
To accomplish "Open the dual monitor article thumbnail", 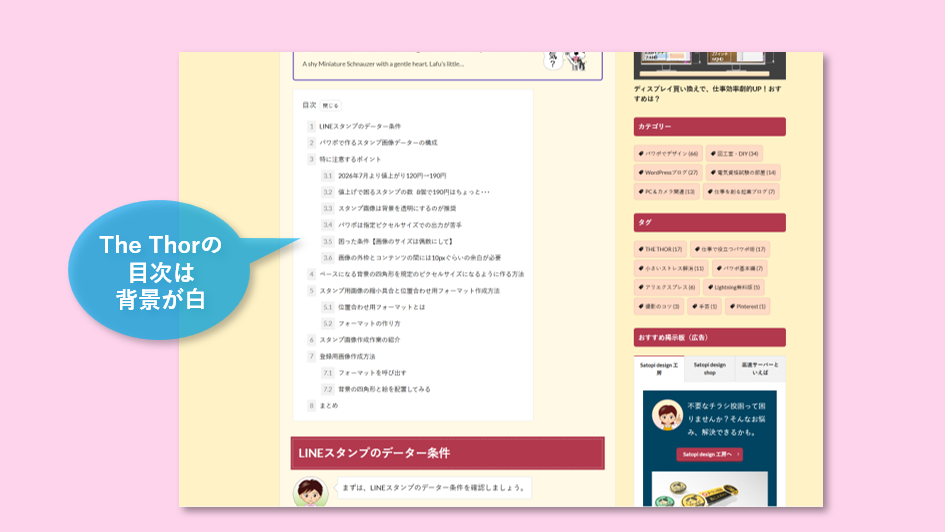I will [x=709, y=66].
